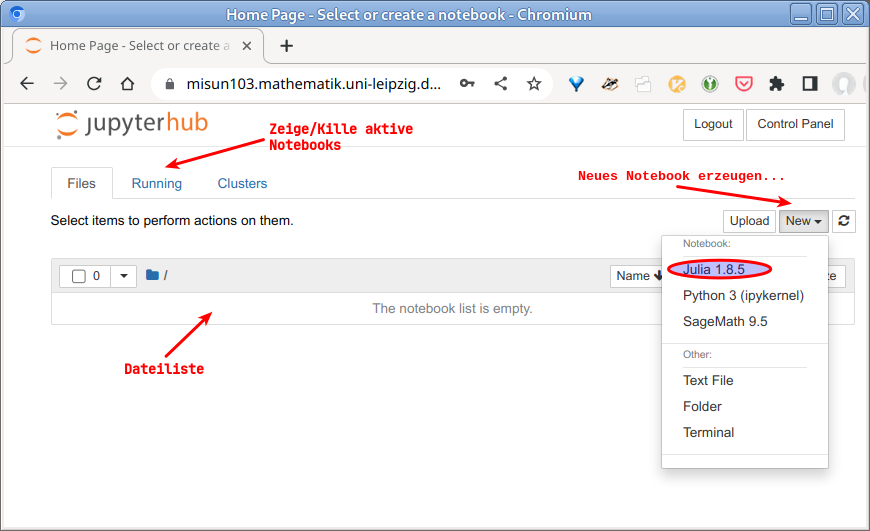The width and height of the screenshot is (870, 531).
Task: Click the JupyterHub logo
Action: [x=131, y=124]
